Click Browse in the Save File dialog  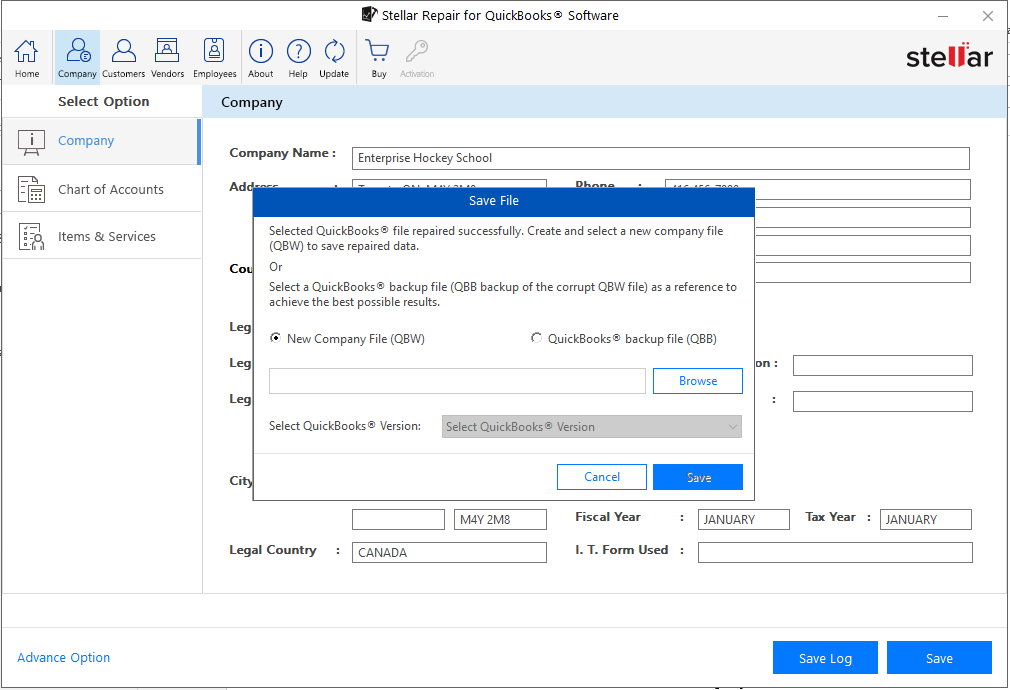tap(698, 381)
